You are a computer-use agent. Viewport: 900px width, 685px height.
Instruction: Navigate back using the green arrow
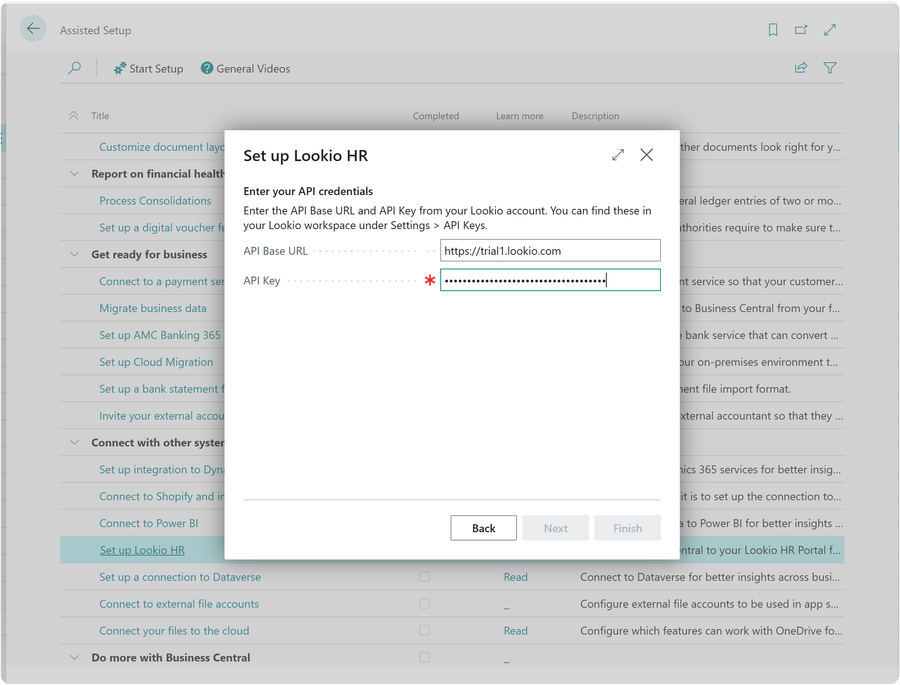33,29
